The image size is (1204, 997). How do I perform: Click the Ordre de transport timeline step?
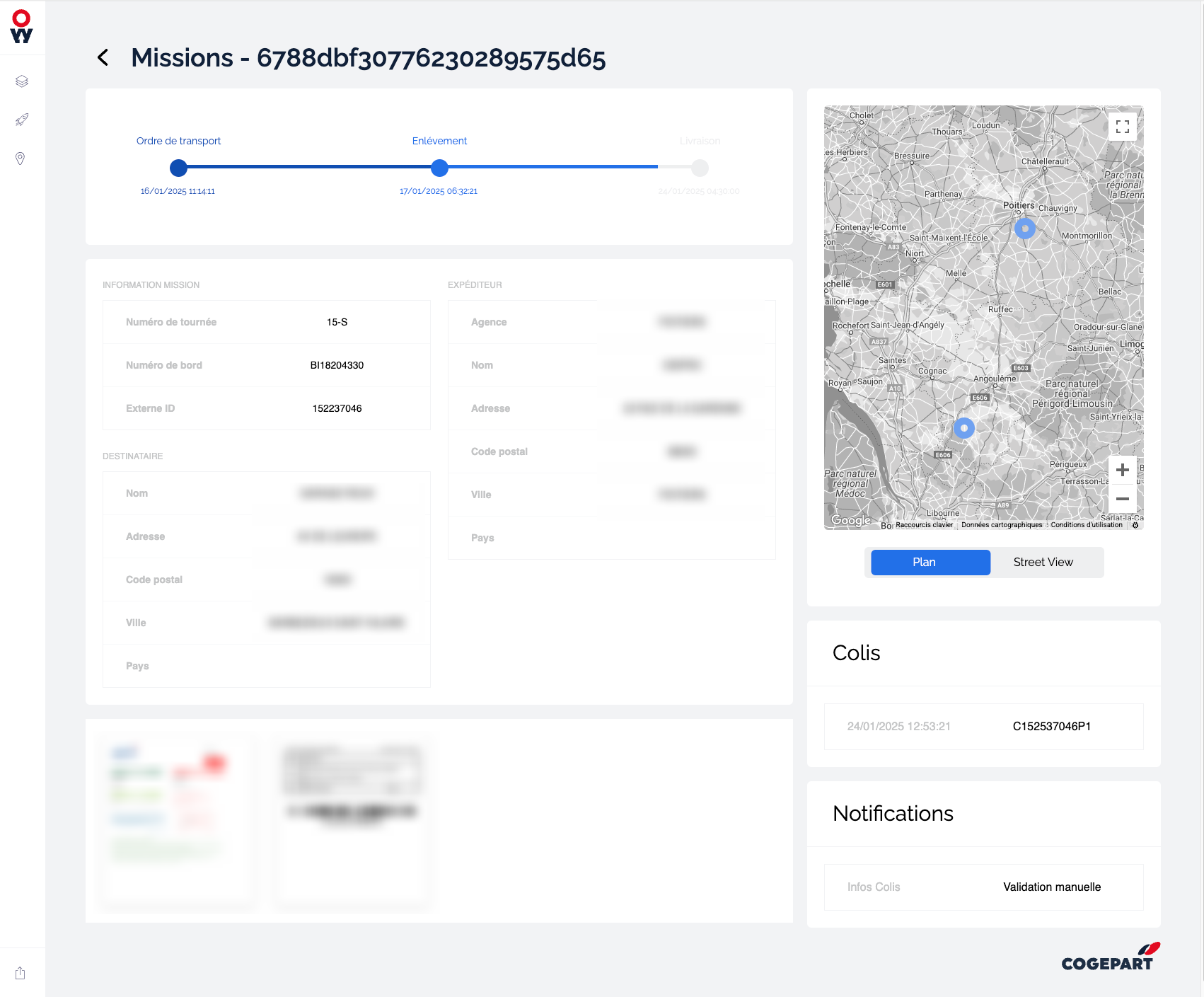(178, 168)
